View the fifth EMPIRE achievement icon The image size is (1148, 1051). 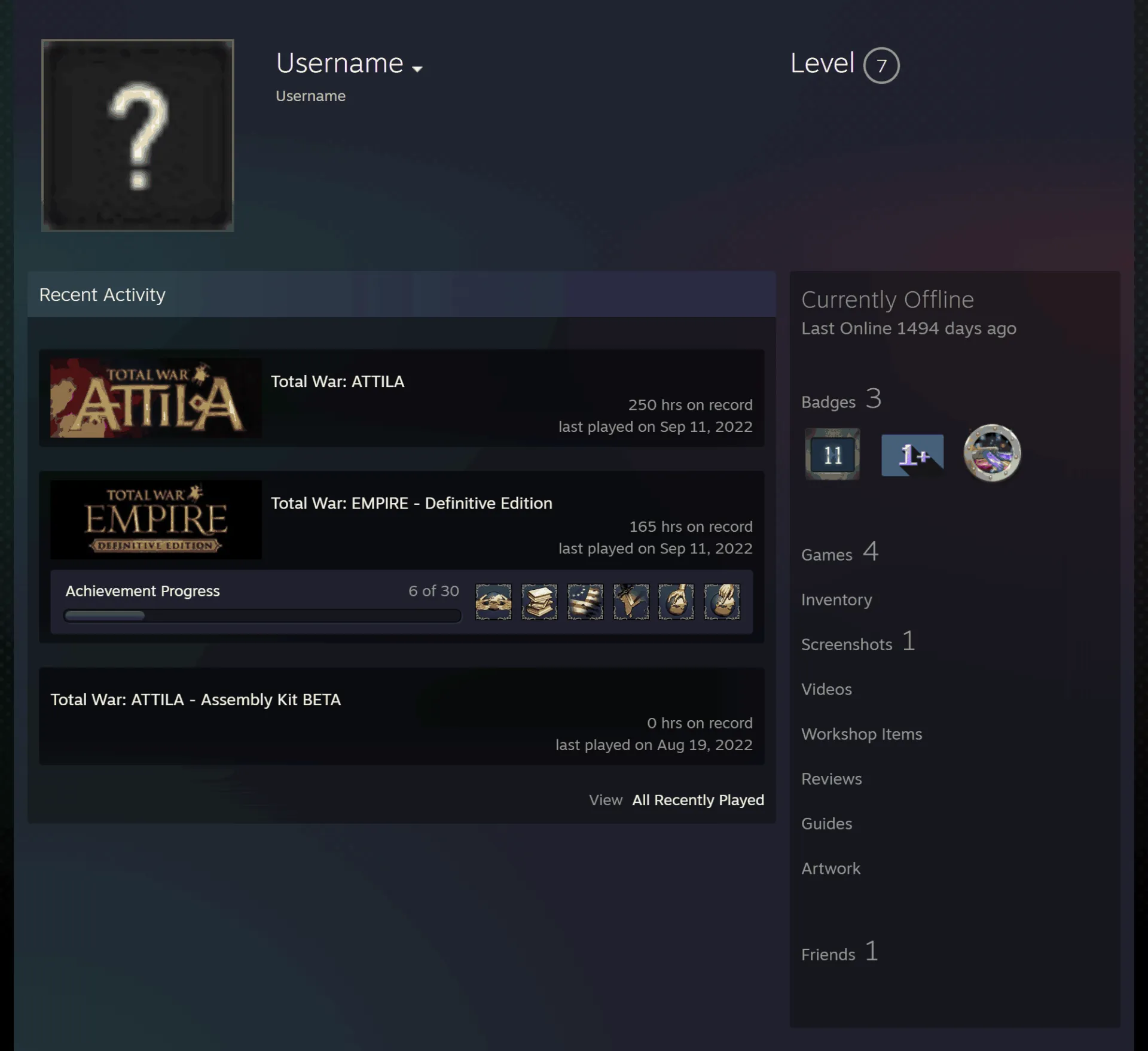pos(676,602)
